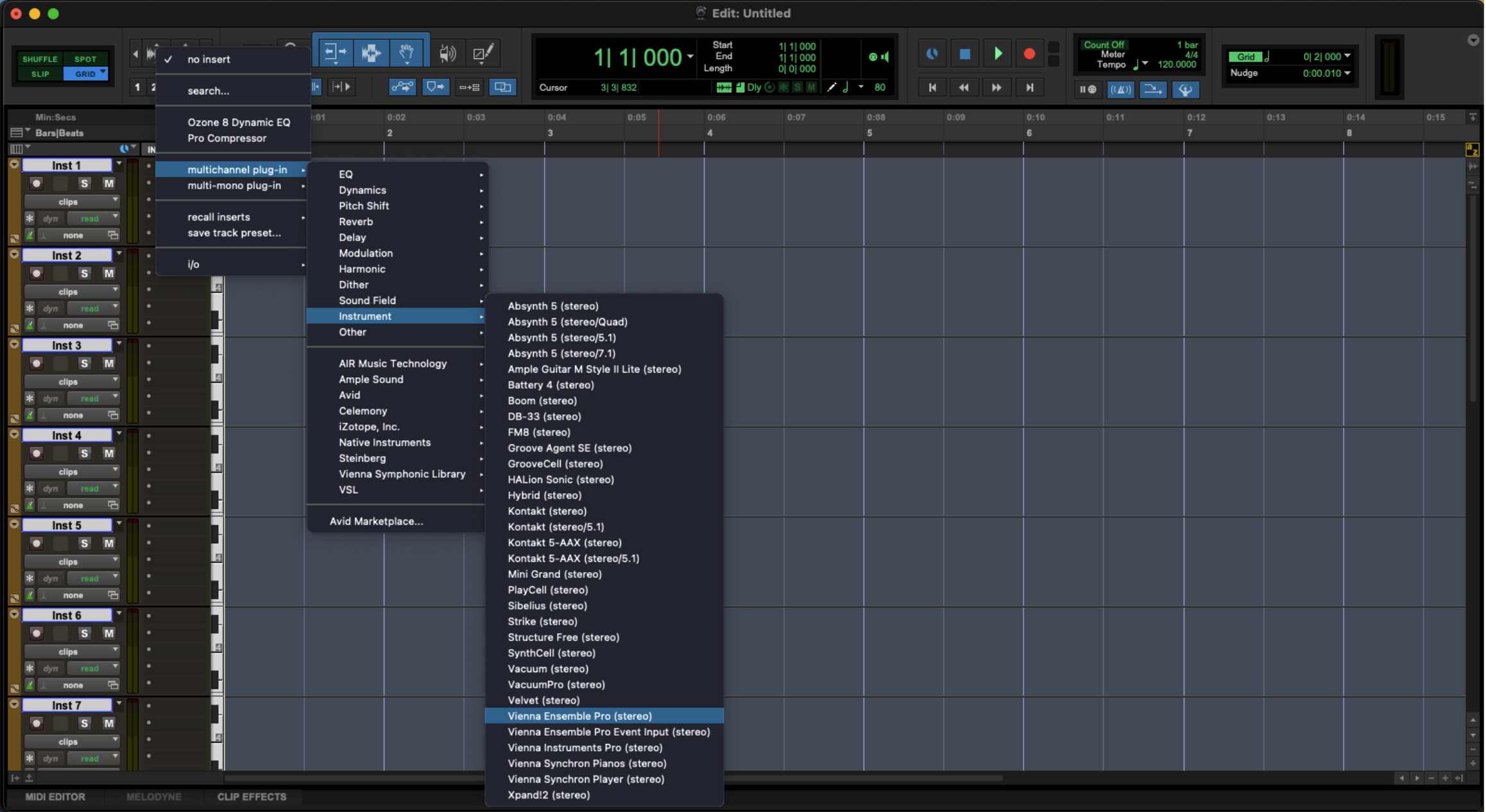Image resolution: width=1486 pixels, height=812 pixels.
Task: Start playback with the Play button
Action: [997, 54]
